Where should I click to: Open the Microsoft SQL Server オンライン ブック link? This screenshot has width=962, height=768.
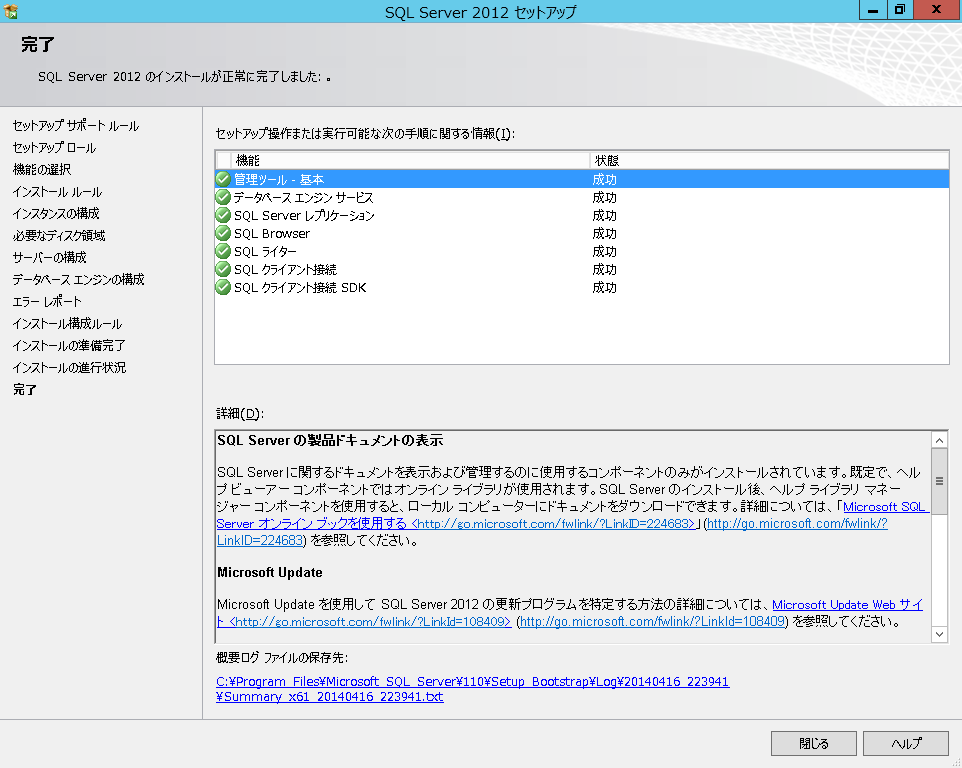coord(573,515)
